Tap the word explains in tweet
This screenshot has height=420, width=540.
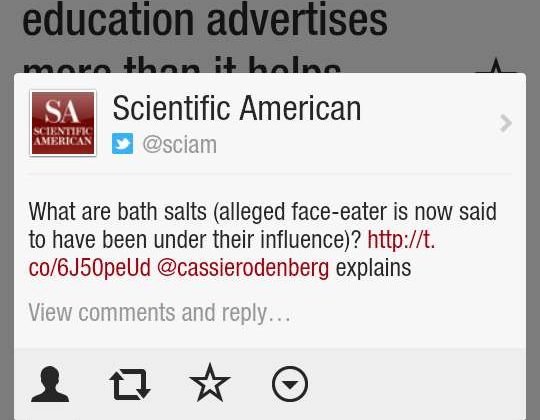click(x=373, y=268)
